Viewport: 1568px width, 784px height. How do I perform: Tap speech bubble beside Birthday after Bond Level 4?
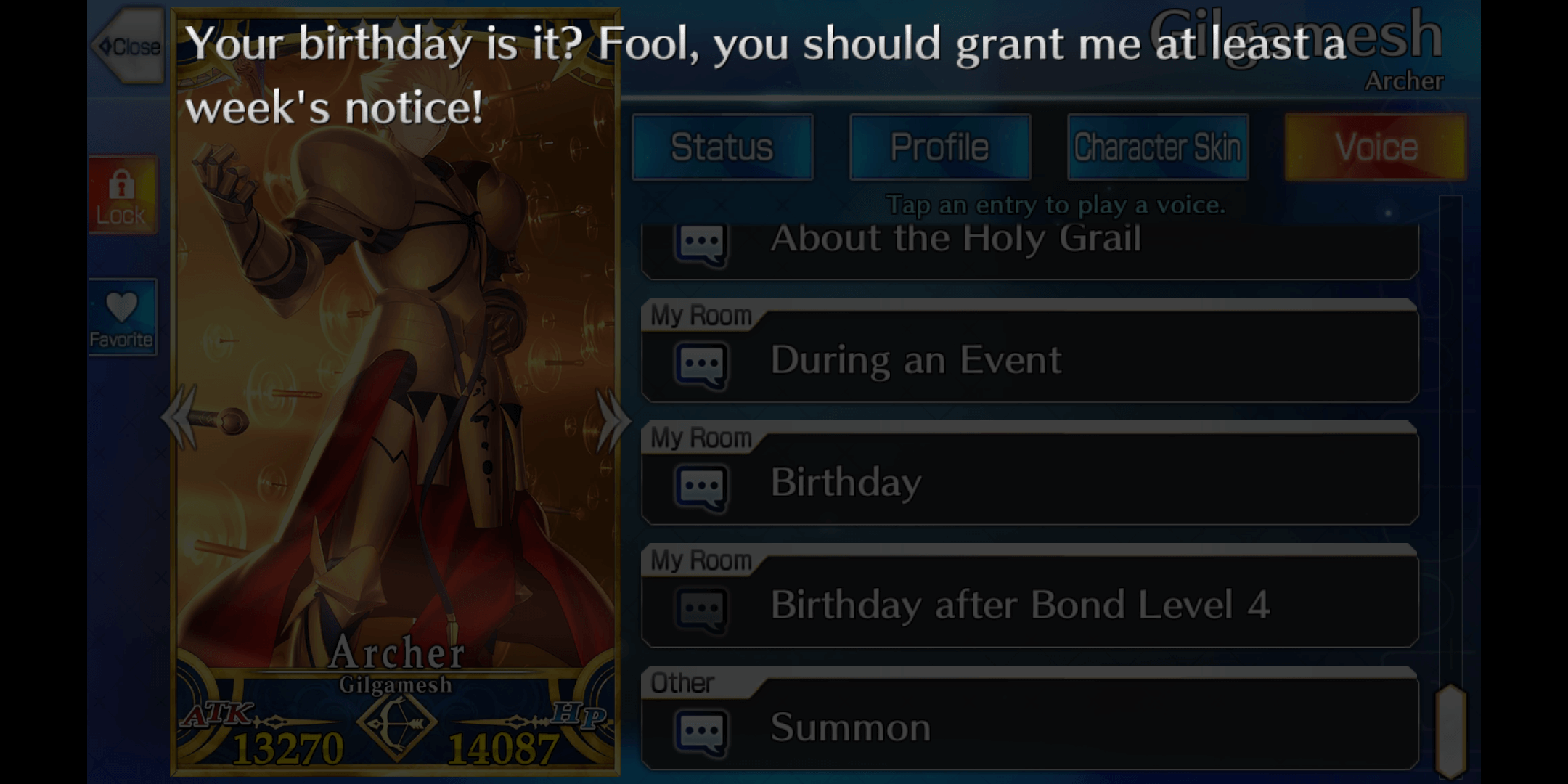(x=701, y=608)
